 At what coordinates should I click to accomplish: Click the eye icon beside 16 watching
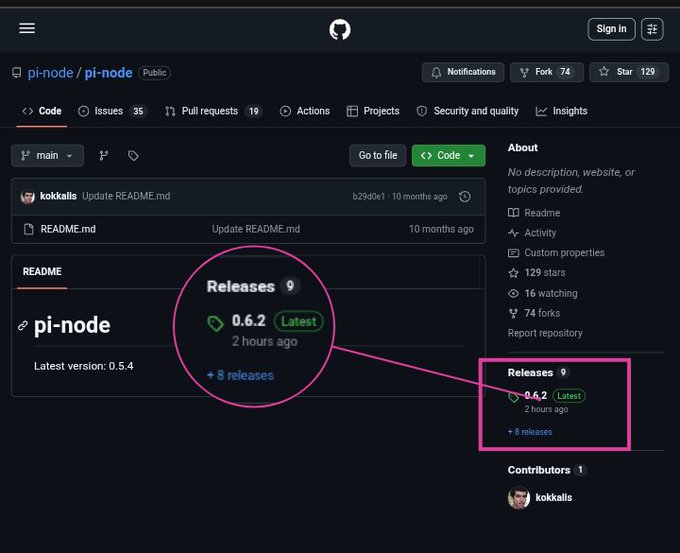[513, 294]
